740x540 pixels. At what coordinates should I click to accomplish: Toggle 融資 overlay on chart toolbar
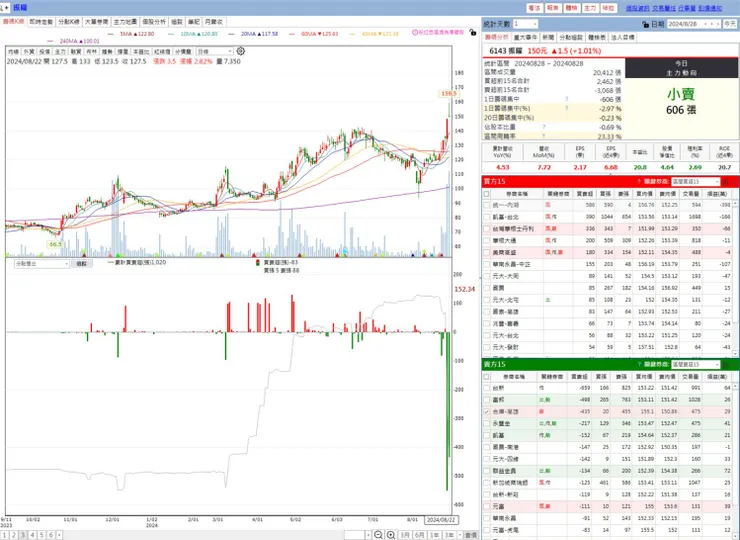click(76, 51)
